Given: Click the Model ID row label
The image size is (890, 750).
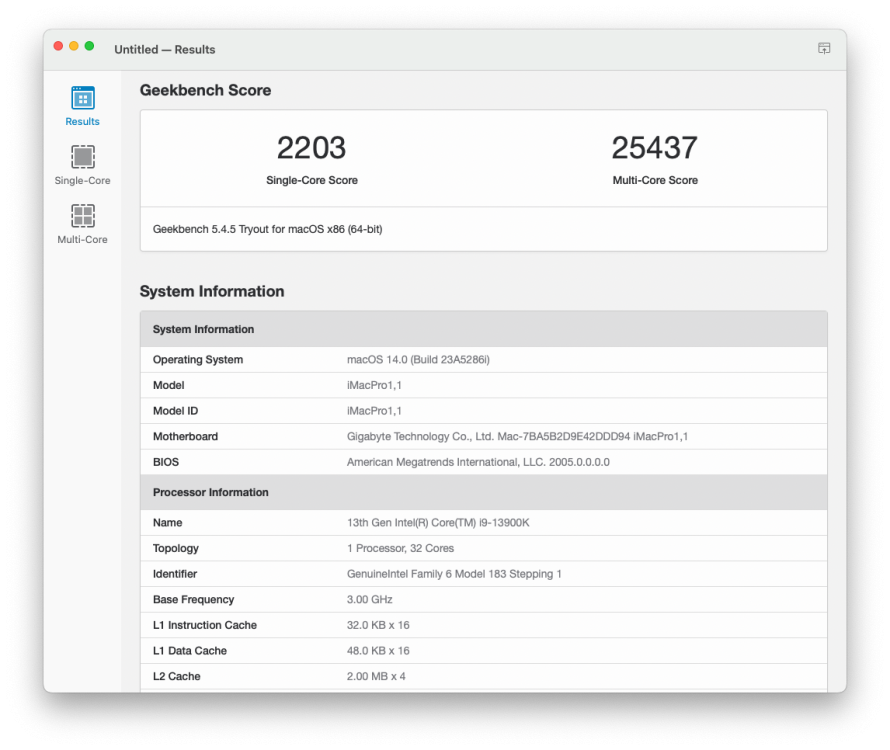Looking at the screenshot, I should (175, 410).
